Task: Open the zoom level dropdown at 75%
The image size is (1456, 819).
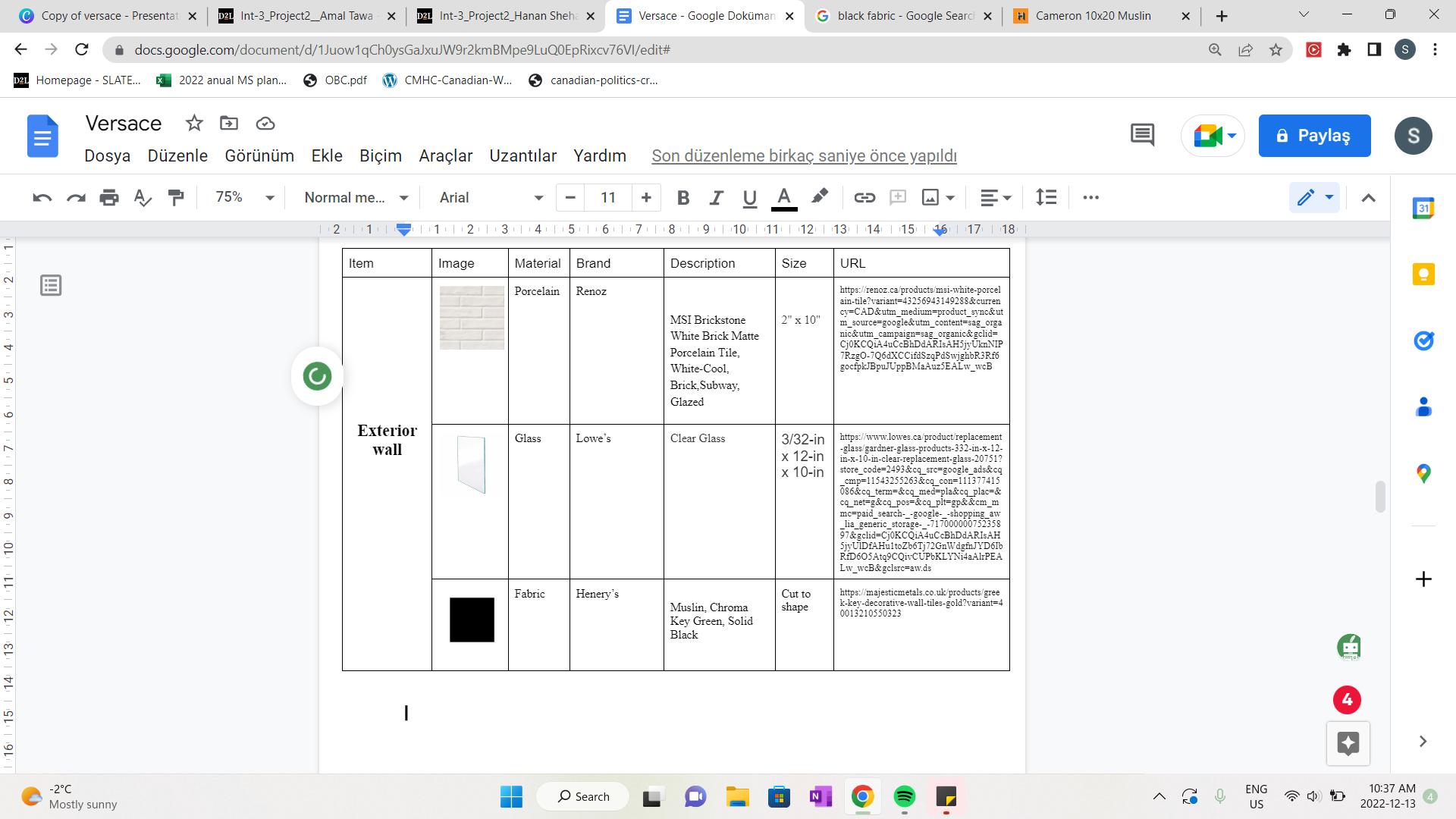Action: 244,198
